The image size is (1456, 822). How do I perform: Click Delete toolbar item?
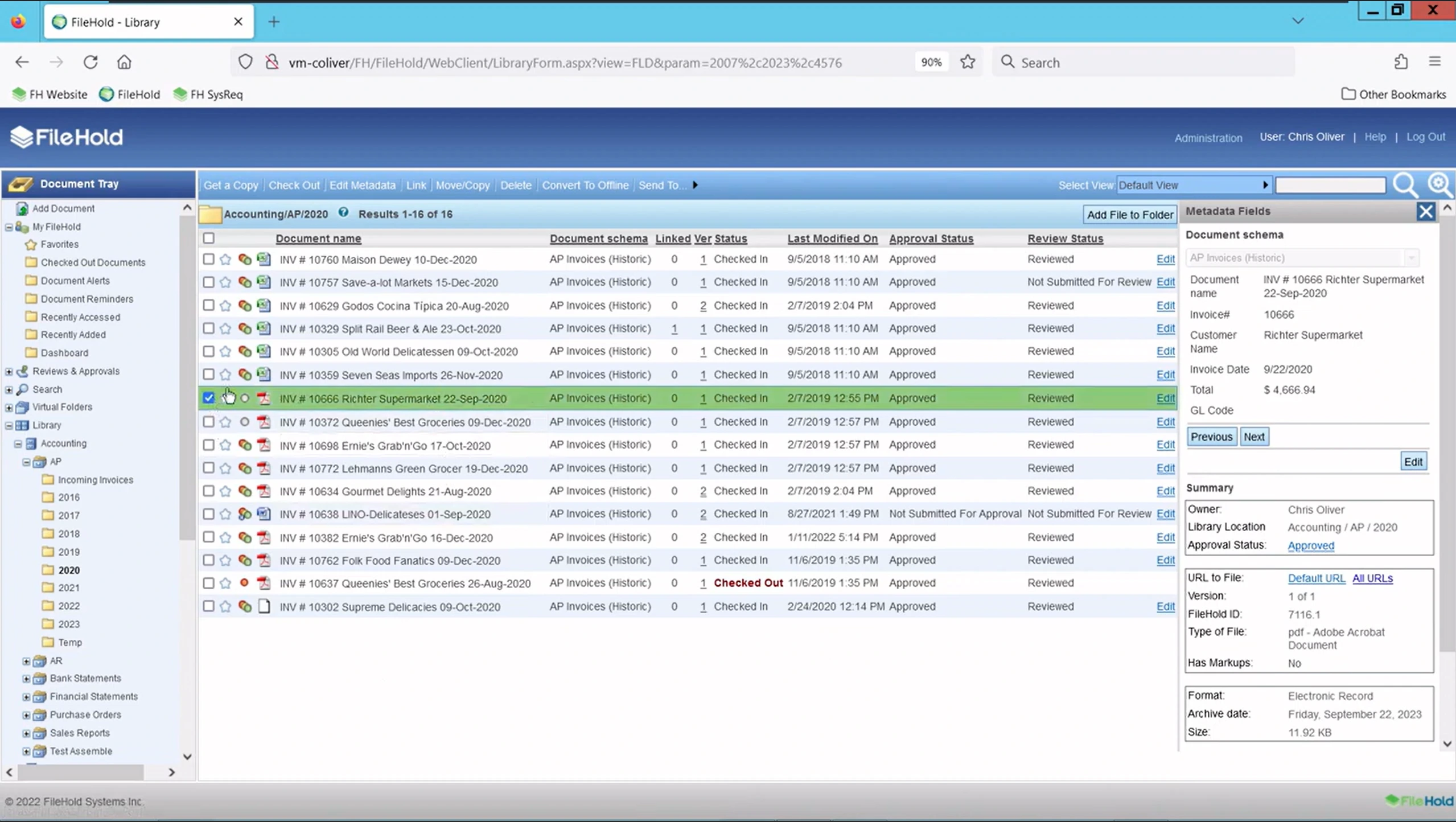click(516, 186)
